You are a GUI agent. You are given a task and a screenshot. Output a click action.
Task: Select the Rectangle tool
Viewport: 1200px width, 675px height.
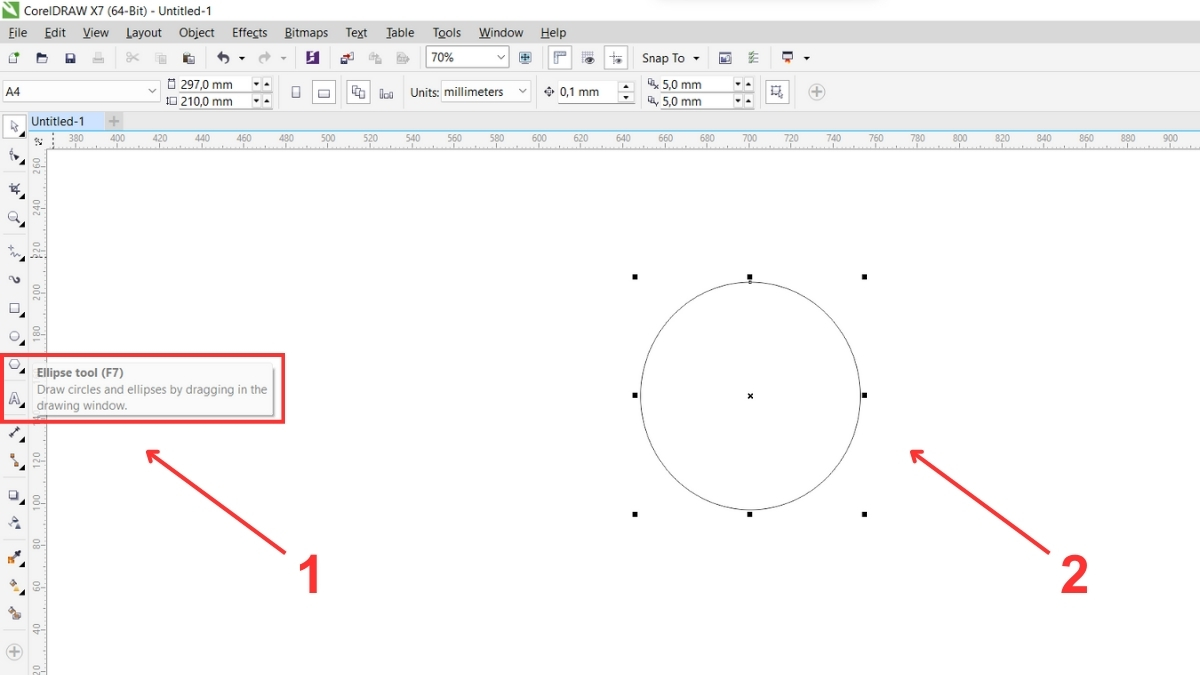pyautogui.click(x=15, y=308)
